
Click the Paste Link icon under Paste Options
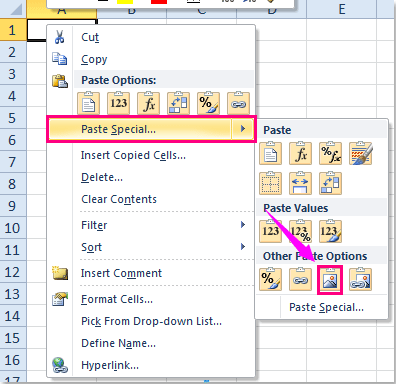[x=238, y=103]
